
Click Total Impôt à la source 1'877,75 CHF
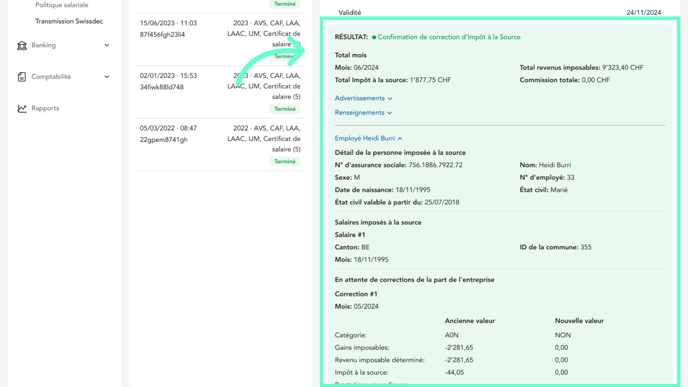(x=430, y=80)
